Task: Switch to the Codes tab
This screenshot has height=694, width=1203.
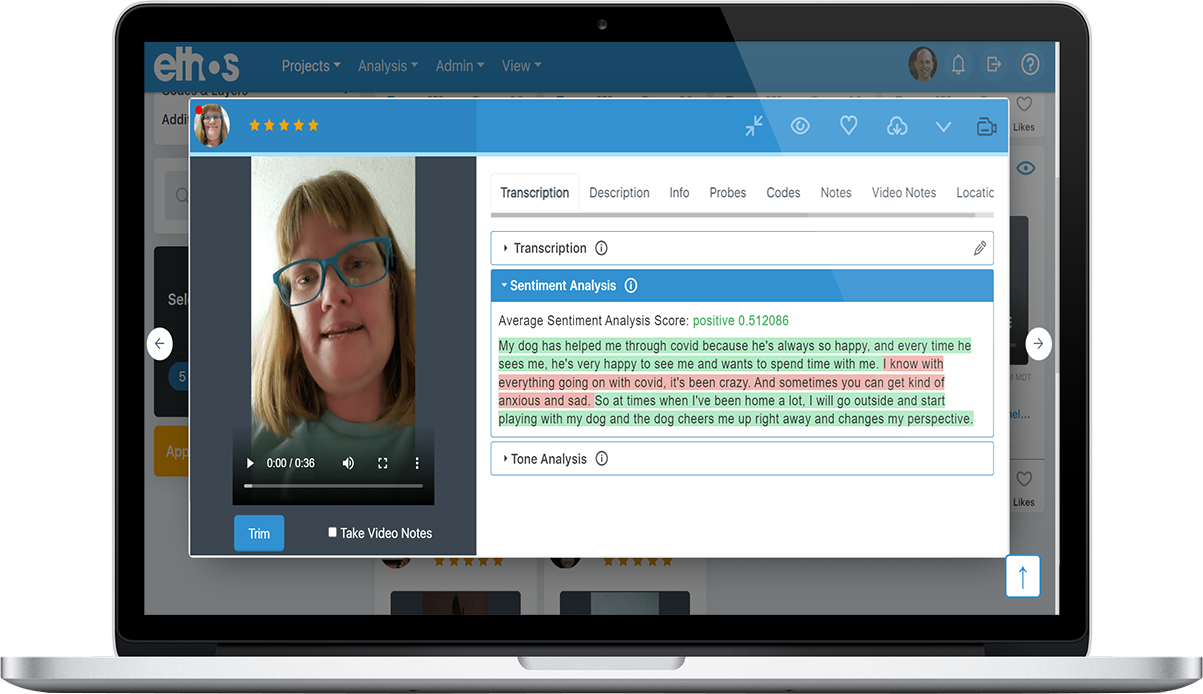Action: tap(783, 192)
